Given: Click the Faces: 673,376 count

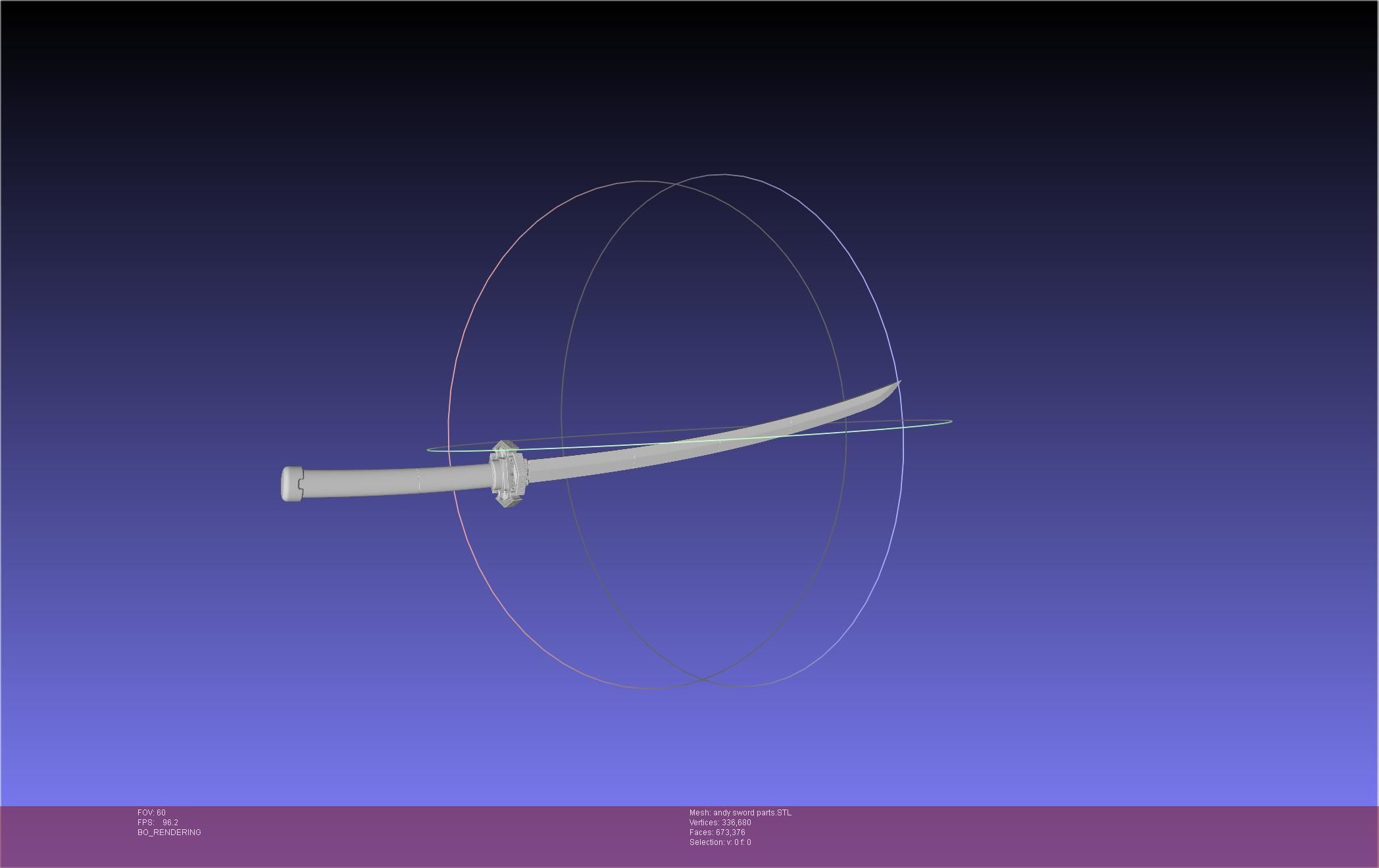Looking at the screenshot, I should [x=717, y=832].
